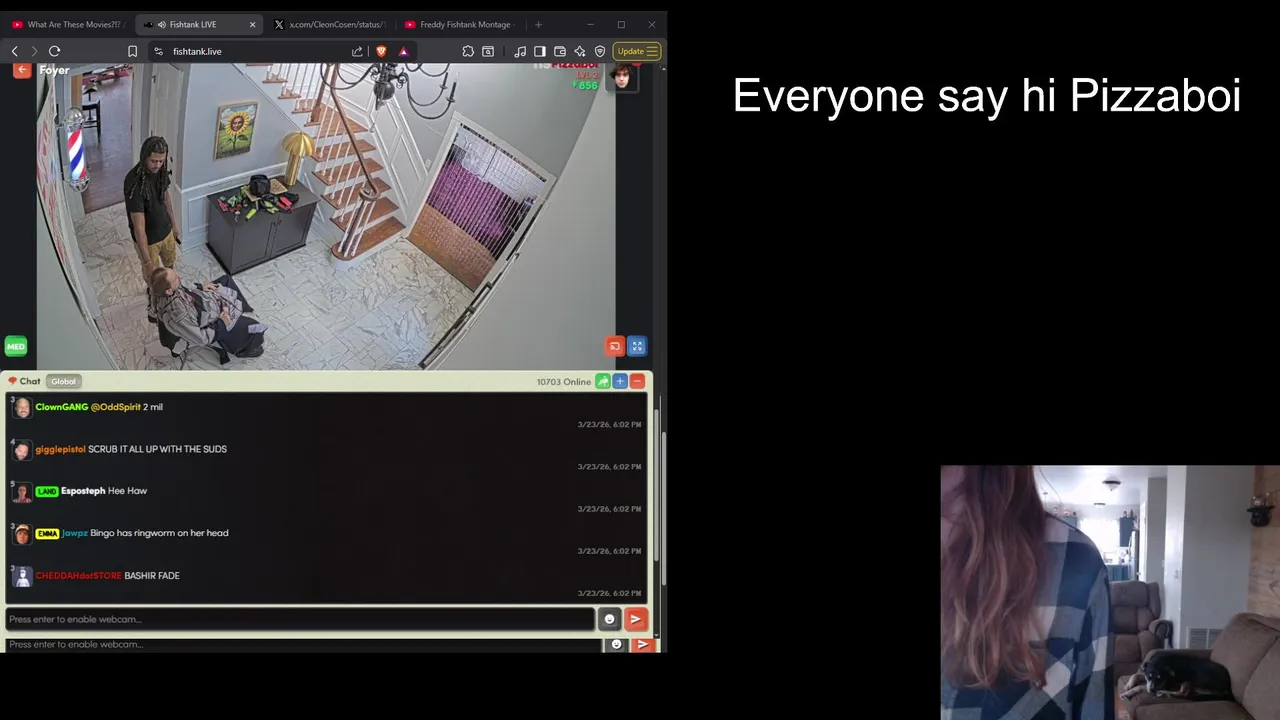Screen dimensions: 1280x720
Task: Click username ClownGANG in chat
Action: point(62,407)
